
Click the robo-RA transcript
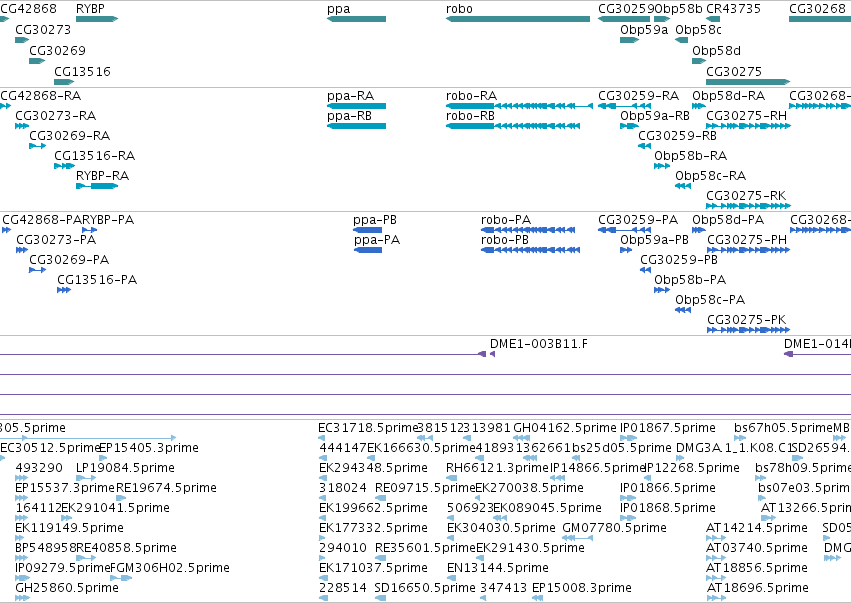tap(519, 106)
